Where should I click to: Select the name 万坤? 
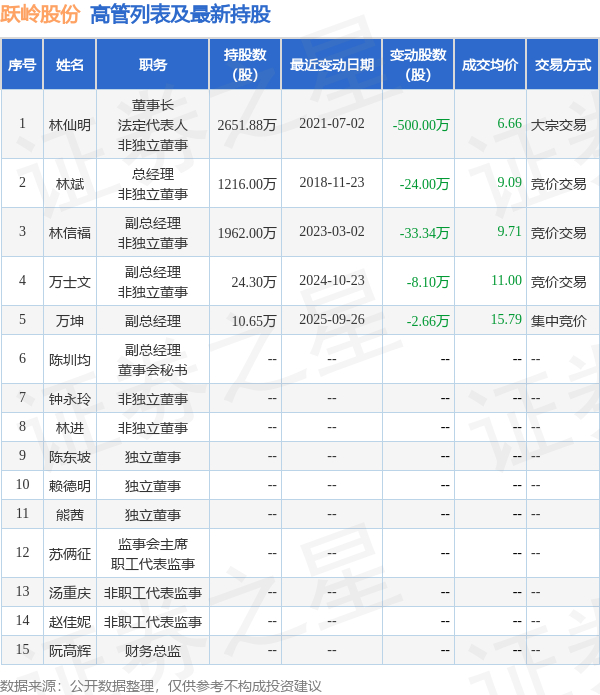[70, 321]
